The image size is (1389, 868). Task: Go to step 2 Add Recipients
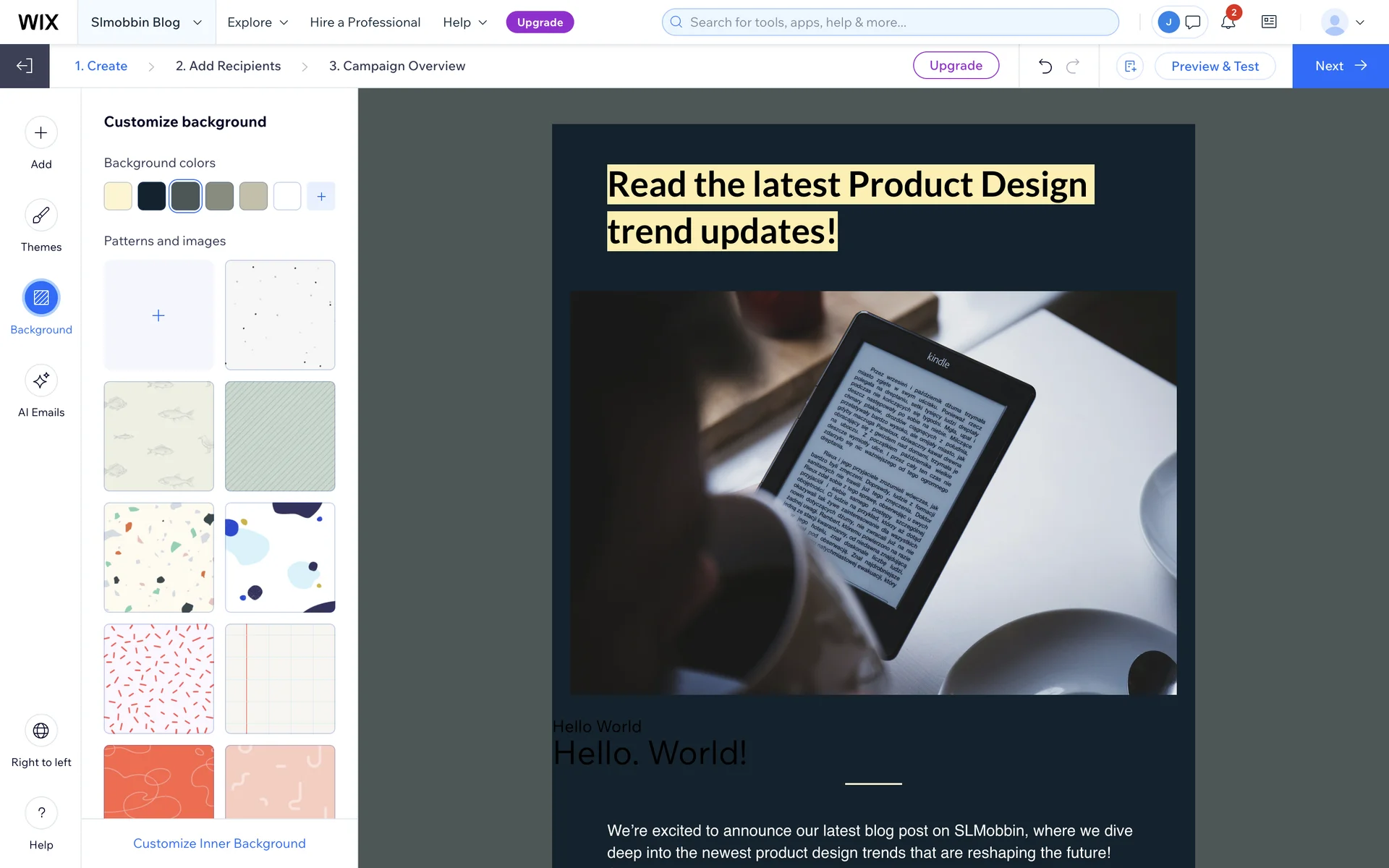pos(228,66)
